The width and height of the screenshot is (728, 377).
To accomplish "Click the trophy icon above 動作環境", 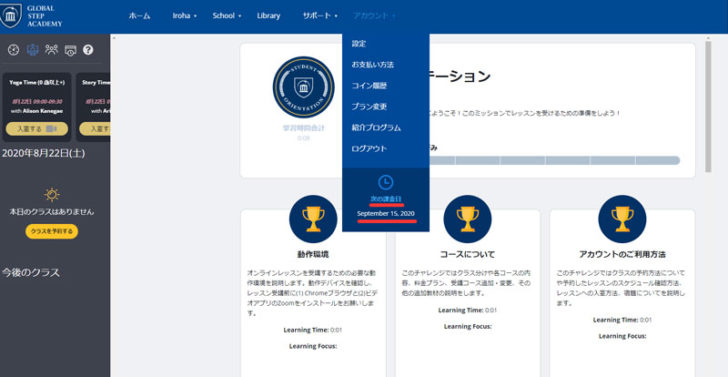I will point(313,219).
